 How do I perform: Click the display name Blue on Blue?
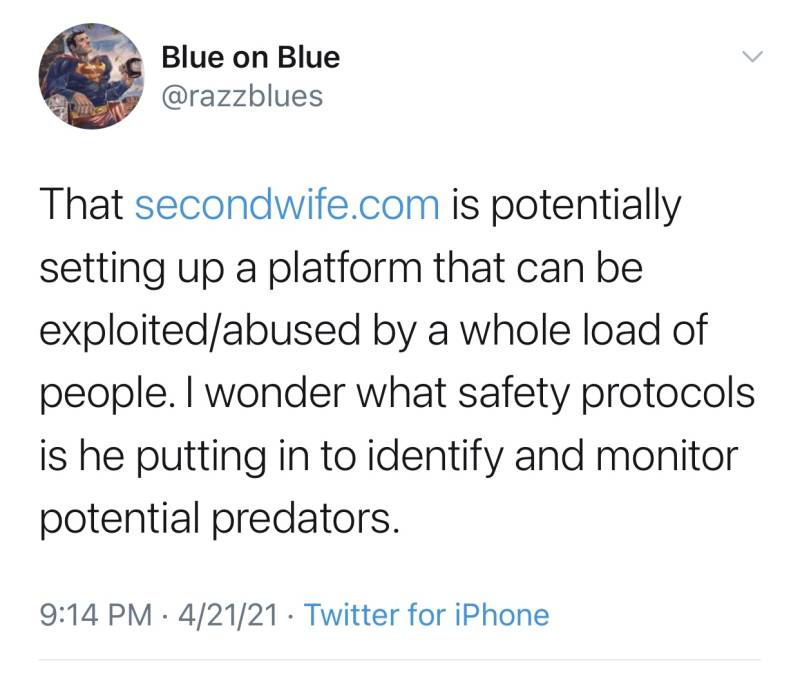[250, 58]
